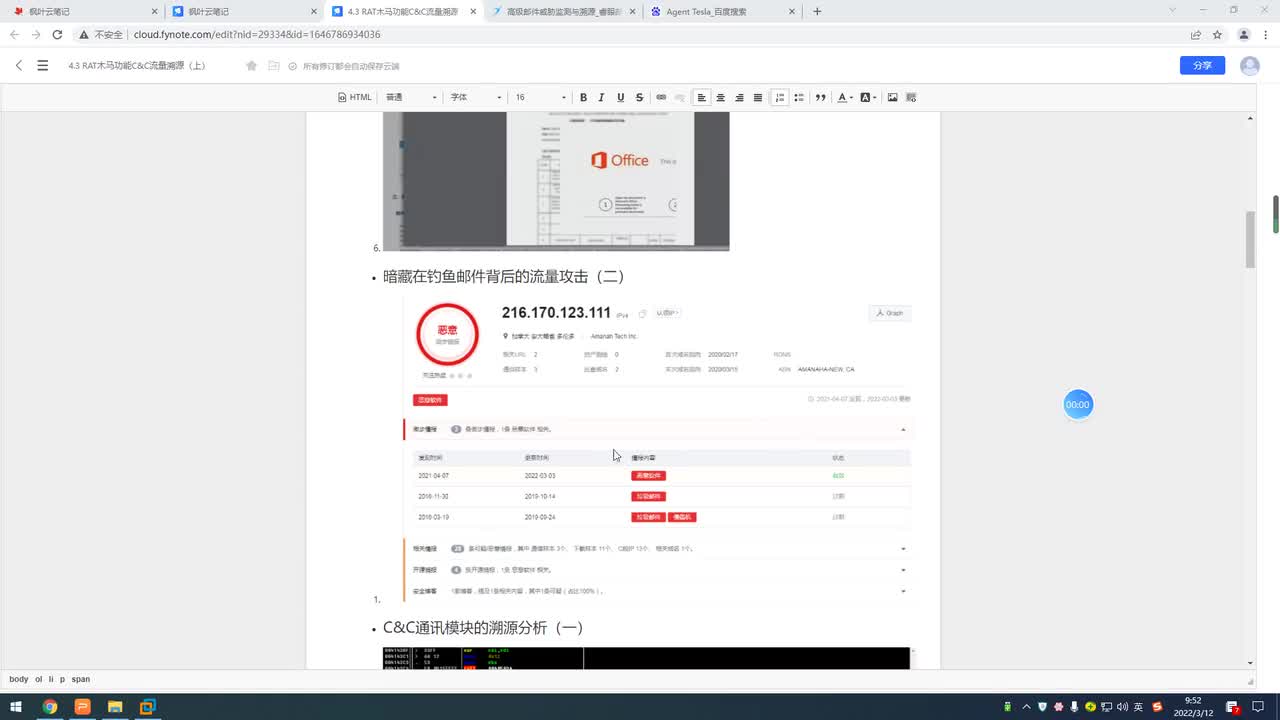The height and width of the screenshot is (720, 1280).
Task: Click the address bar URL
Action: coord(257,34)
